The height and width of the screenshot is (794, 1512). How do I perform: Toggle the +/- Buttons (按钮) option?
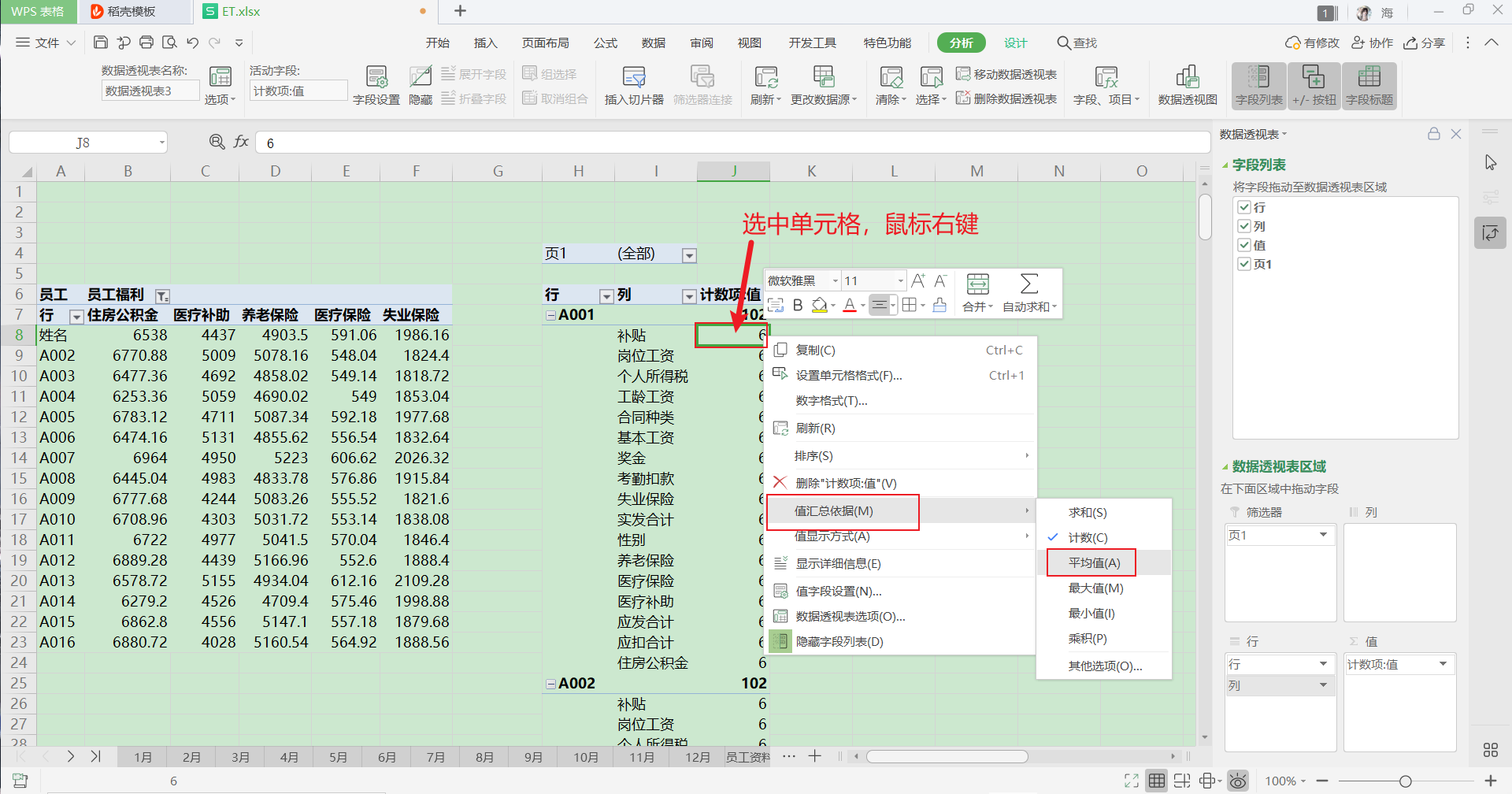pos(1314,85)
